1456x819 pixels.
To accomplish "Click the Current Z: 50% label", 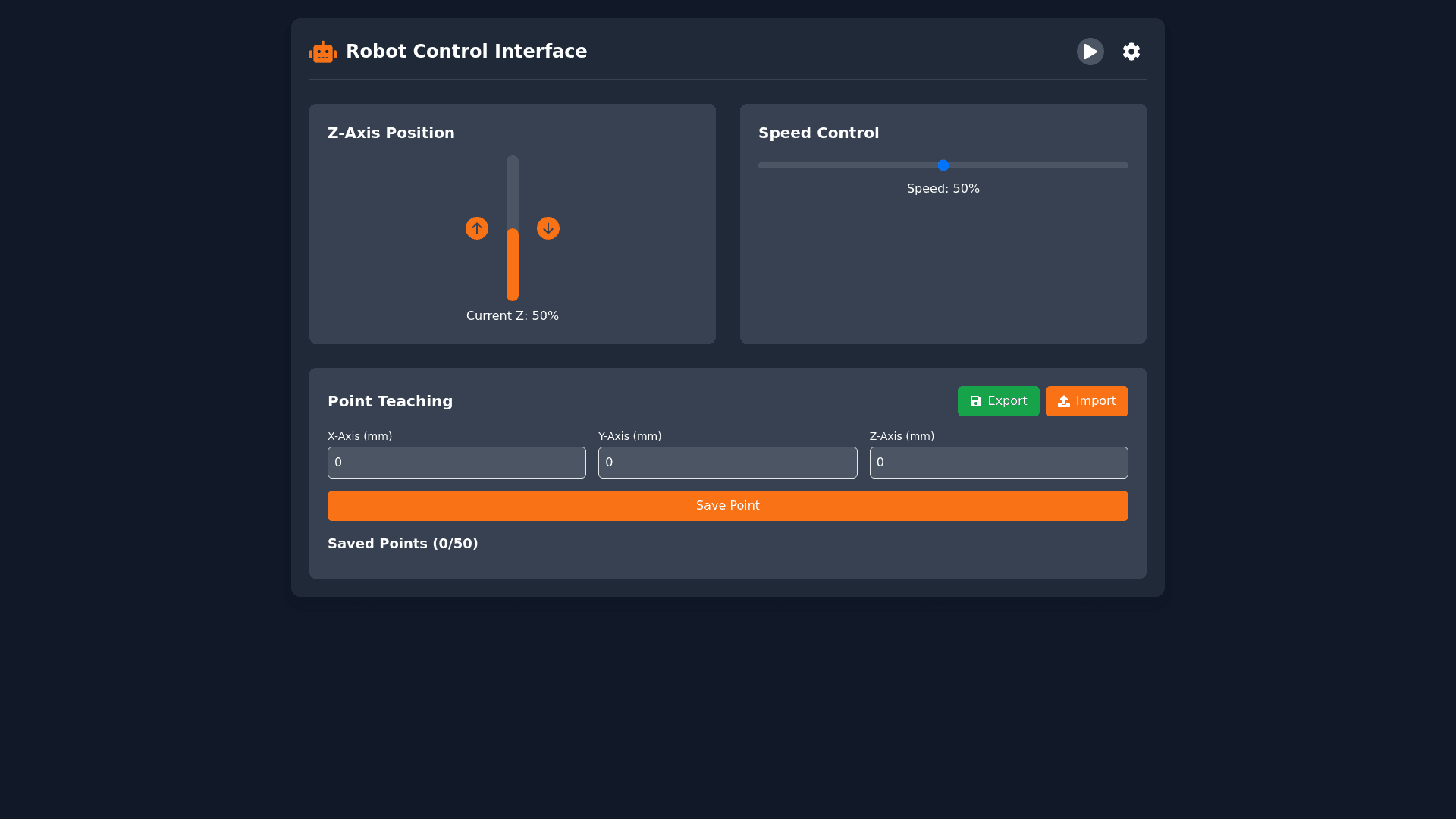I will 513,316.
